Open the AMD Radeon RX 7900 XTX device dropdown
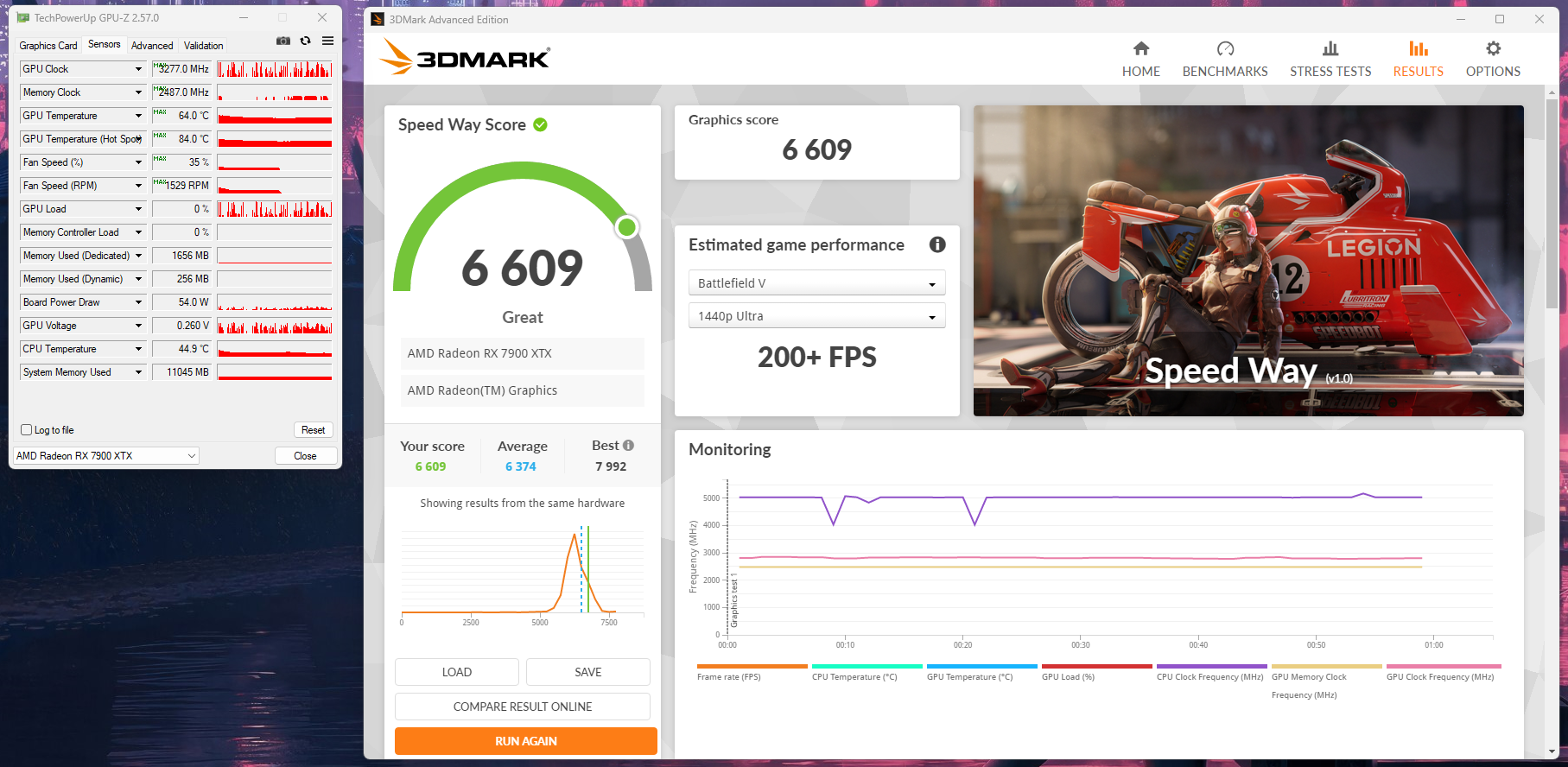The height and width of the screenshot is (767, 1568). point(106,456)
